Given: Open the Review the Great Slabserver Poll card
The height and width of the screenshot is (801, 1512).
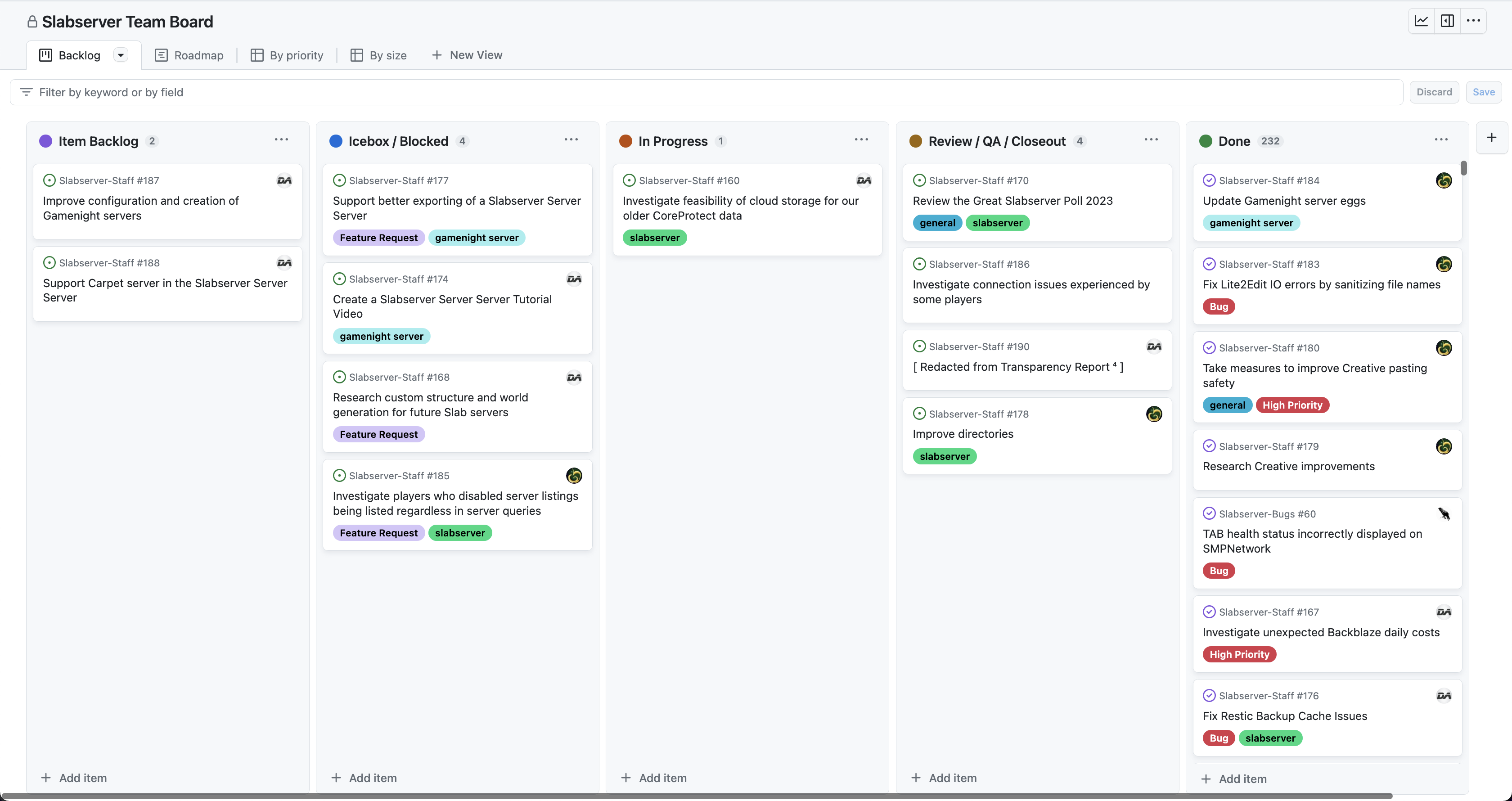Looking at the screenshot, I should pos(1012,201).
